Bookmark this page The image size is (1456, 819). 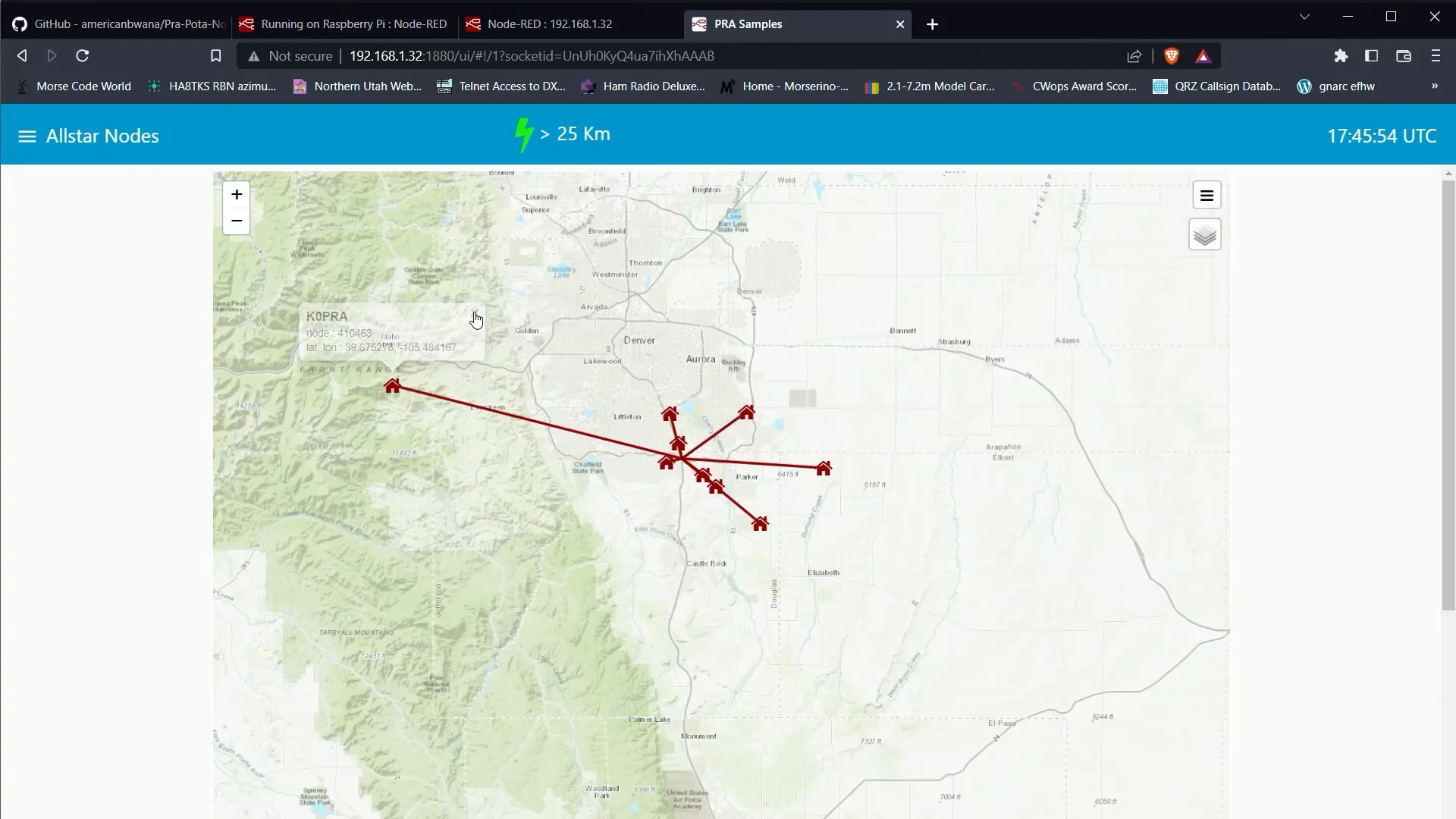215,56
